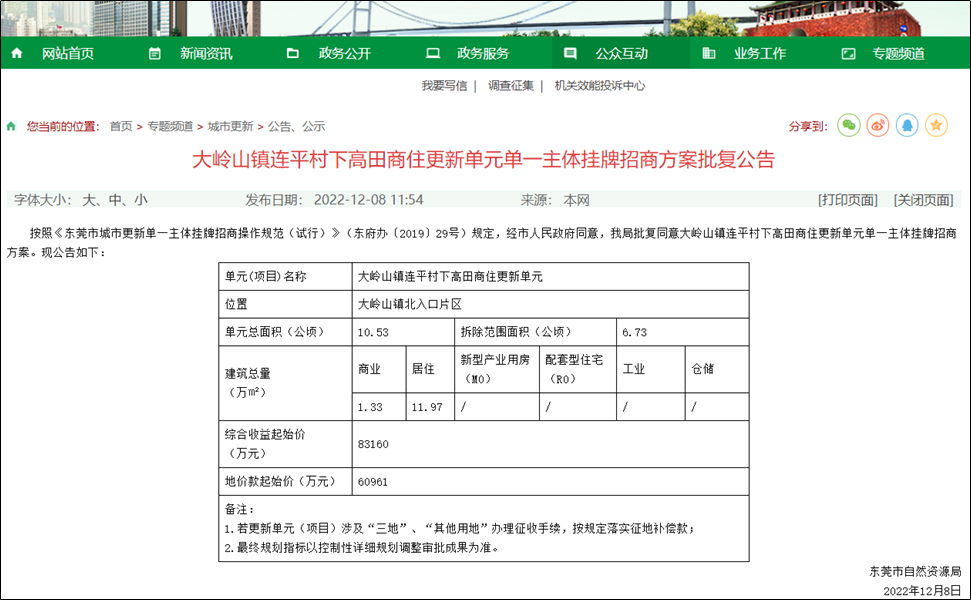Click the source text 本网
This screenshot has height=600, width=971.
pyautogui.click(x=577, y=200)
